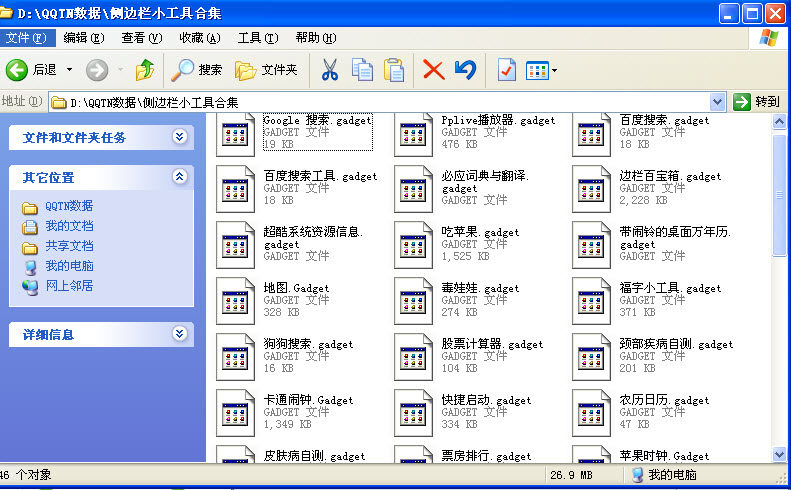
Task: Open the 查看(V) menu
Action: click(x=142, y=38)
